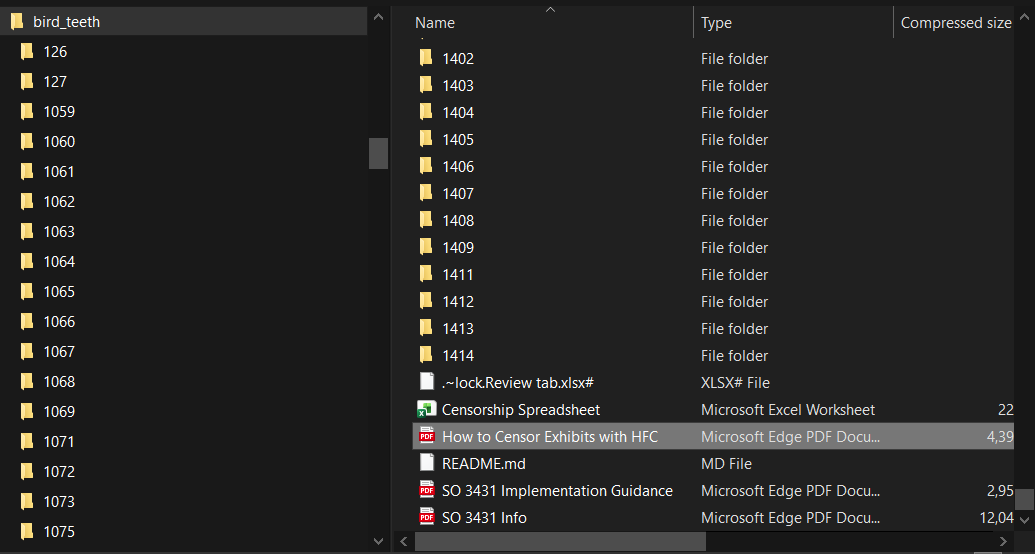Click folder icon next to 1059 in tree
The width and height of the screenshot is (1035, 554).
point(27,112)
